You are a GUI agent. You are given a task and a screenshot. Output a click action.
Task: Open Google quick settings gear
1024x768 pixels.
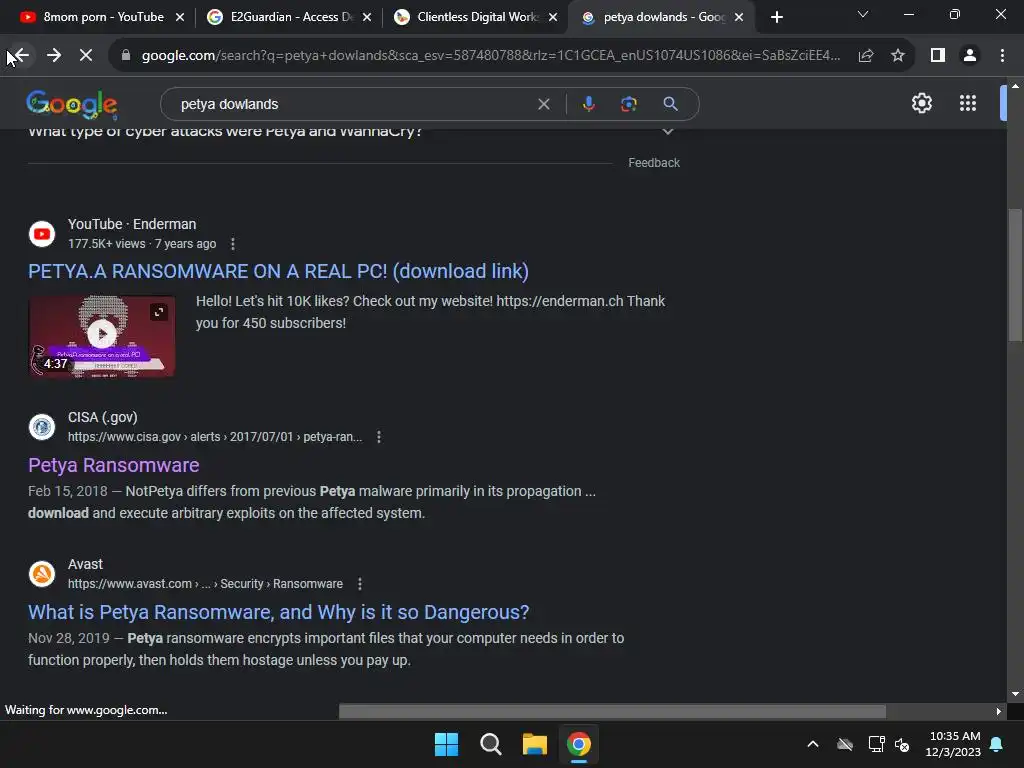pos(921,103)
